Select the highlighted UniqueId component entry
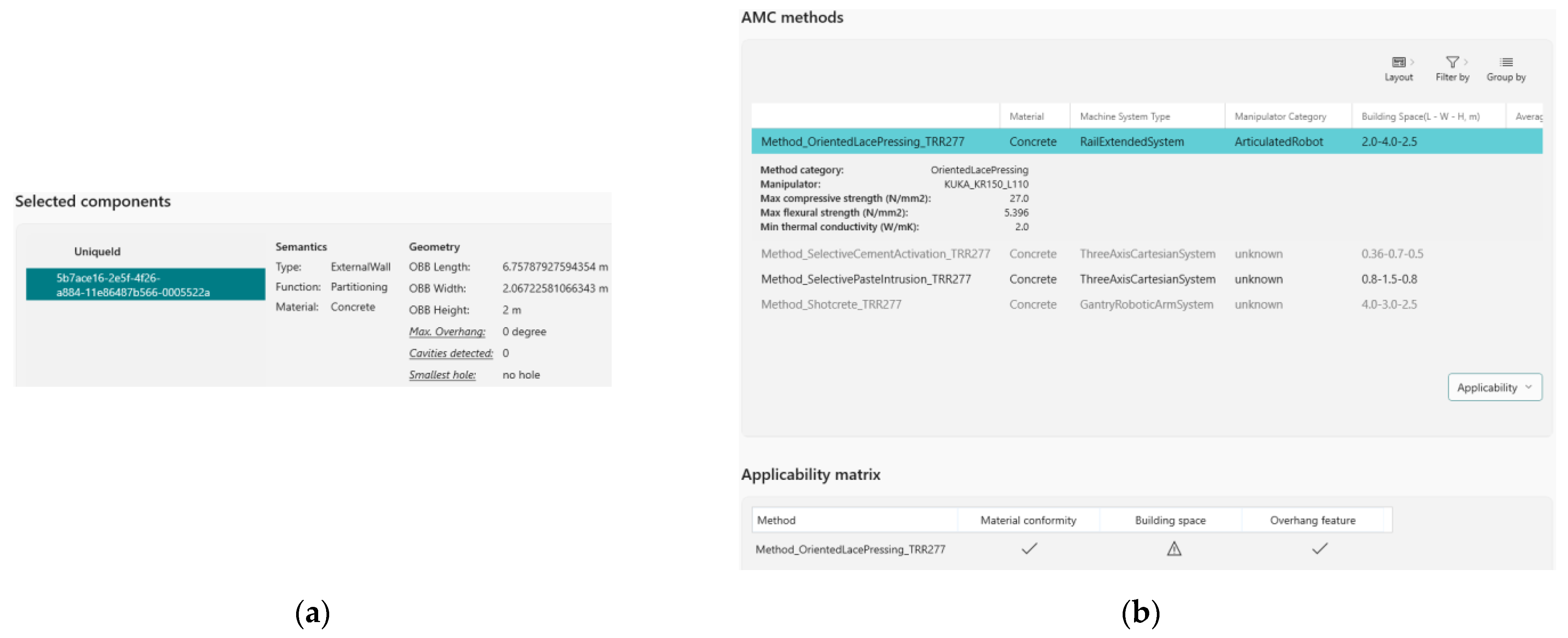Screen dimensions: 1568x638 (145, 285)
